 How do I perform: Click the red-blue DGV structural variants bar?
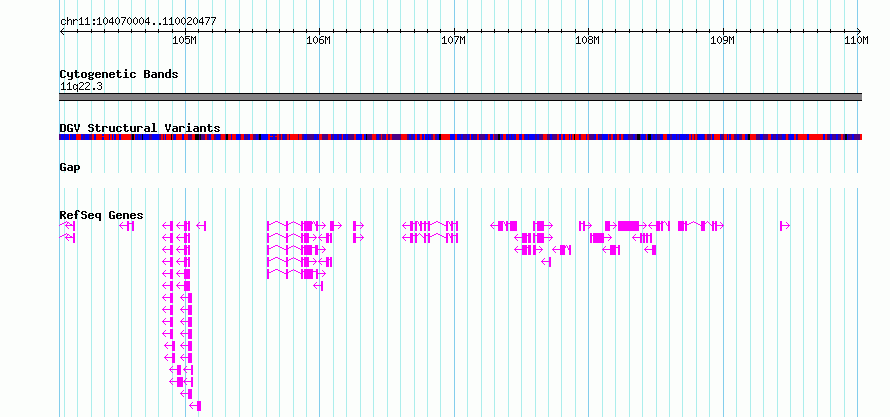tap(460, 137)
